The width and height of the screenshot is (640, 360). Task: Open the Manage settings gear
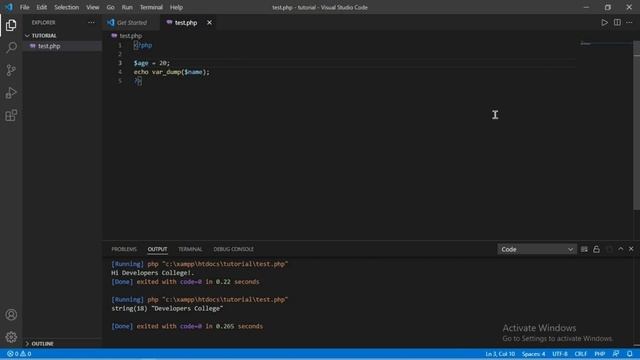[11, 337]
